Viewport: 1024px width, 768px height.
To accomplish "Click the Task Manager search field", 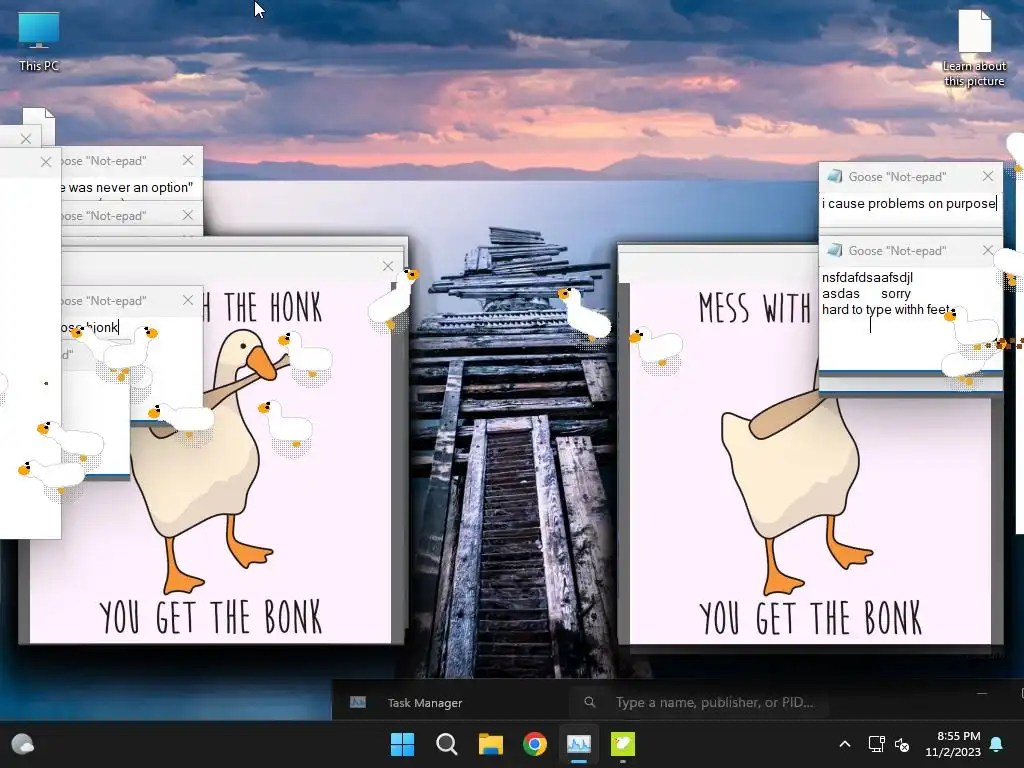I will pos(699,702).
